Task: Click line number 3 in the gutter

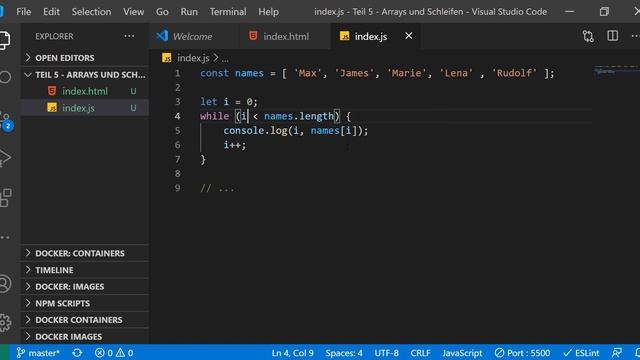Action: point(178,102)
